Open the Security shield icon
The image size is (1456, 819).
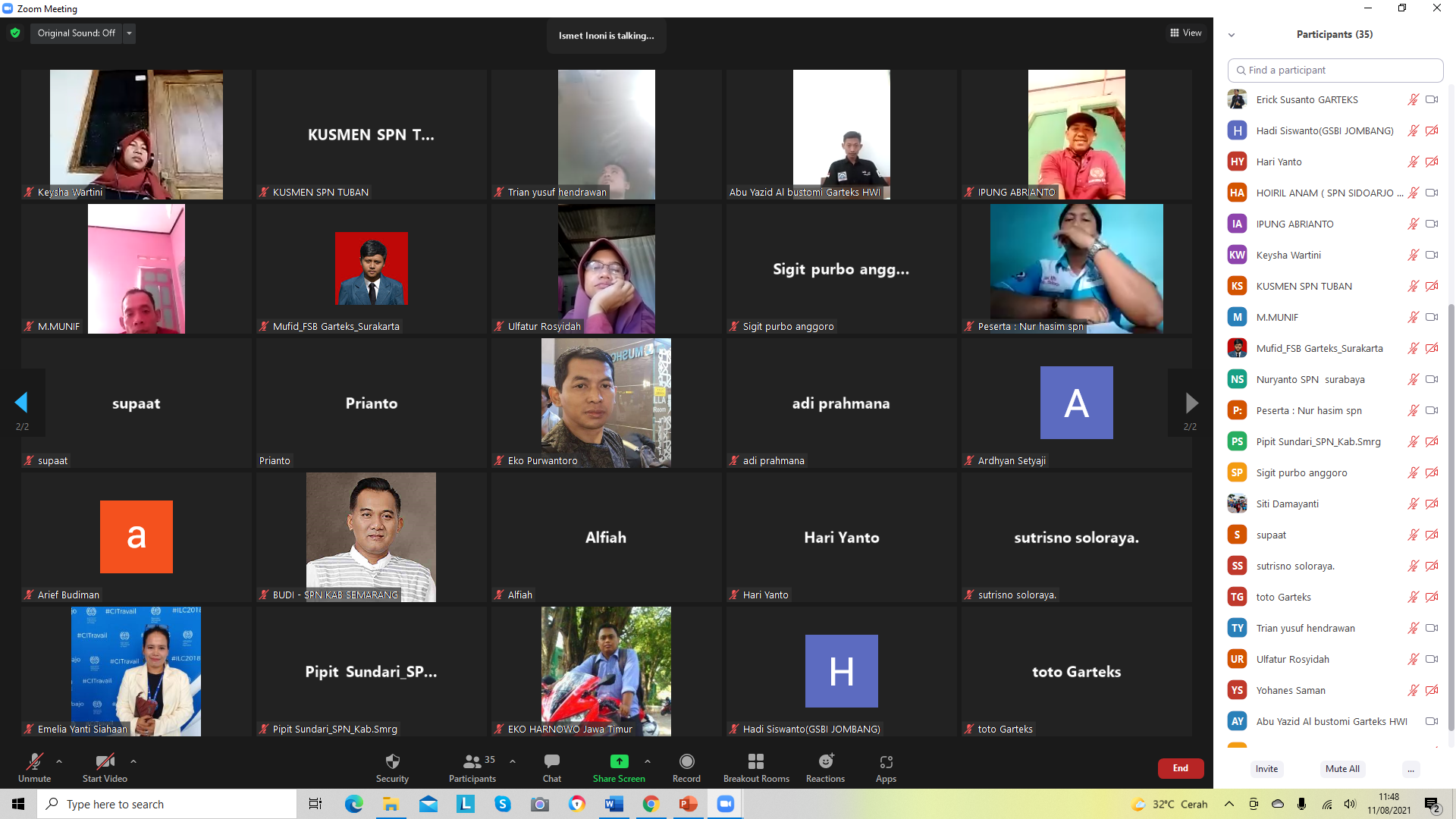[x=392, y=761]
